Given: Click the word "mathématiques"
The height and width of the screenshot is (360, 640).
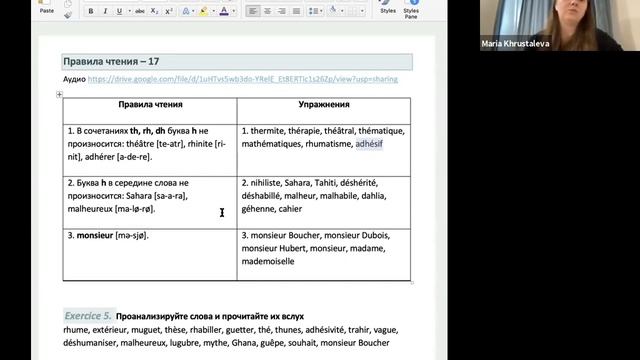Looking at the screenshot, I should (x=271, y=144).
